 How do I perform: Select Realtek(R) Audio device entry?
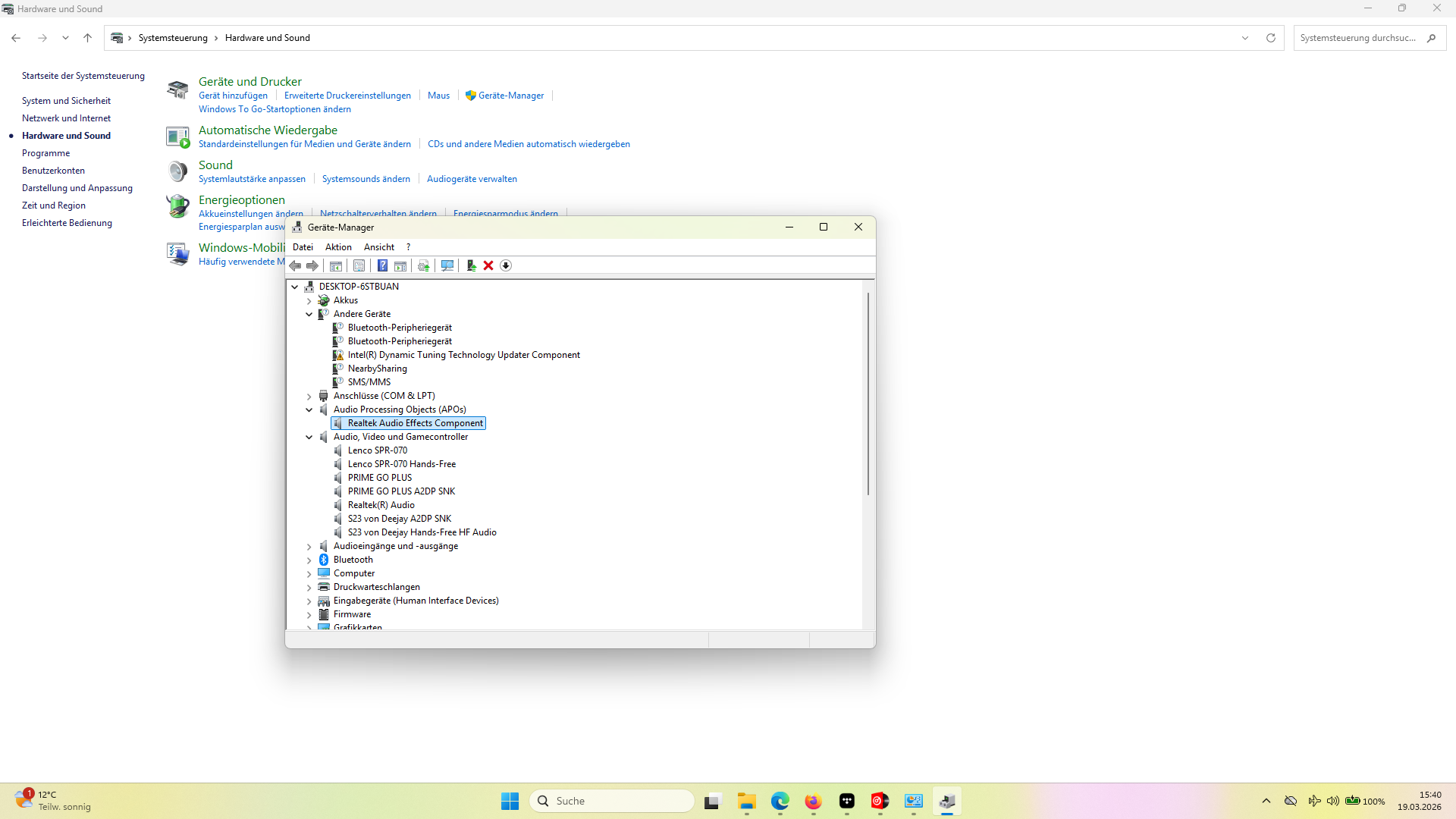click(381, 505)
